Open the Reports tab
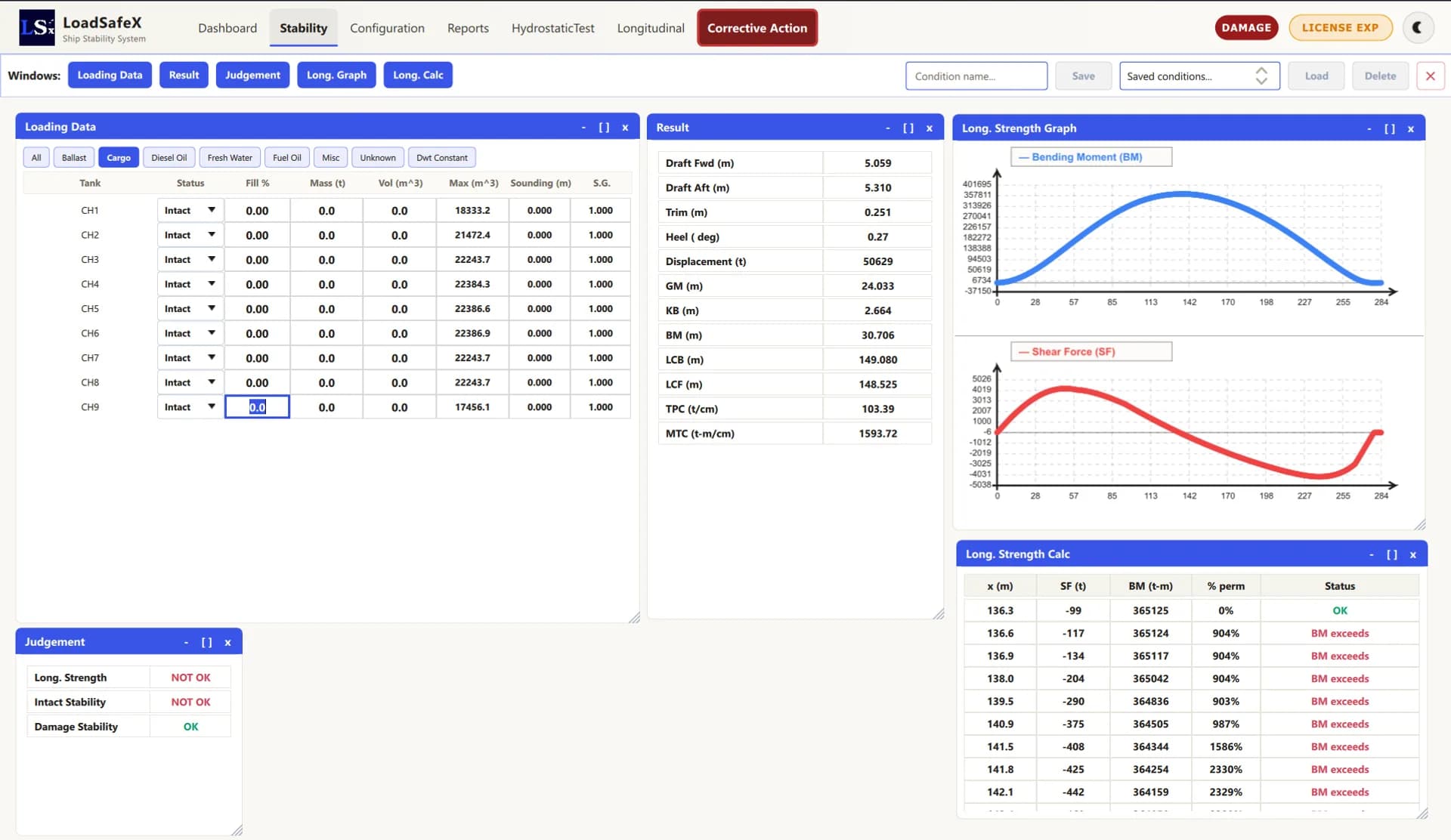This screenshot has height=840, width=1451. [468, 28]
